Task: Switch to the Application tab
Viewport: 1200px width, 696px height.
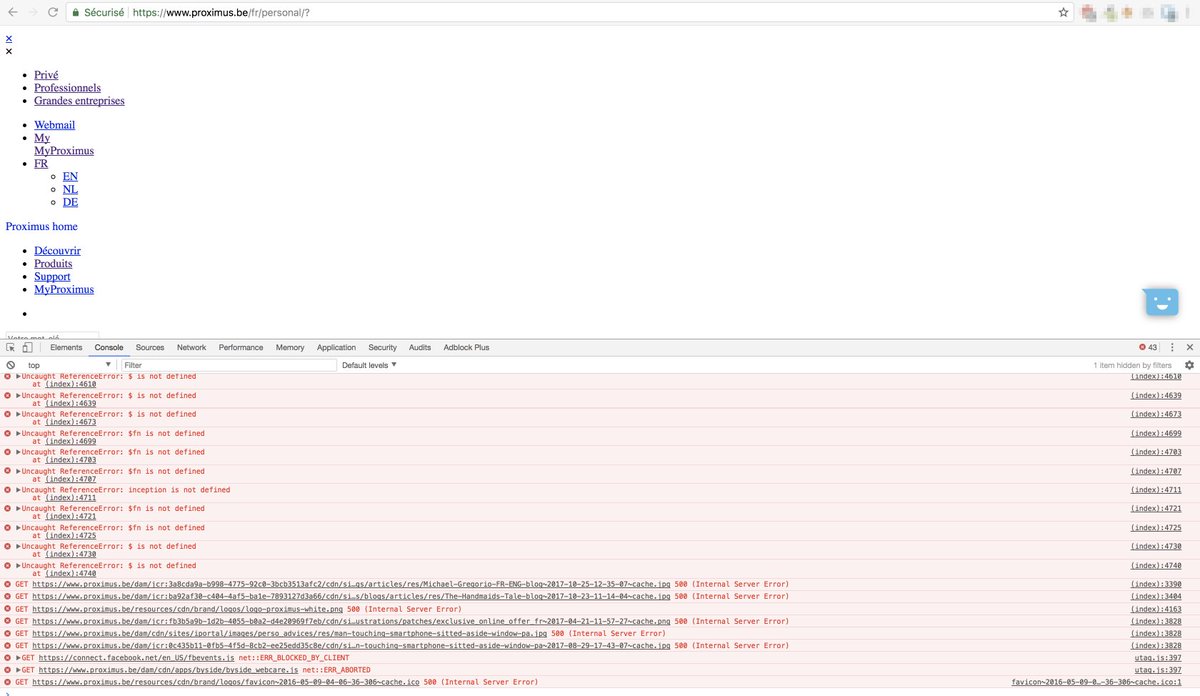Action: [336, 348]
